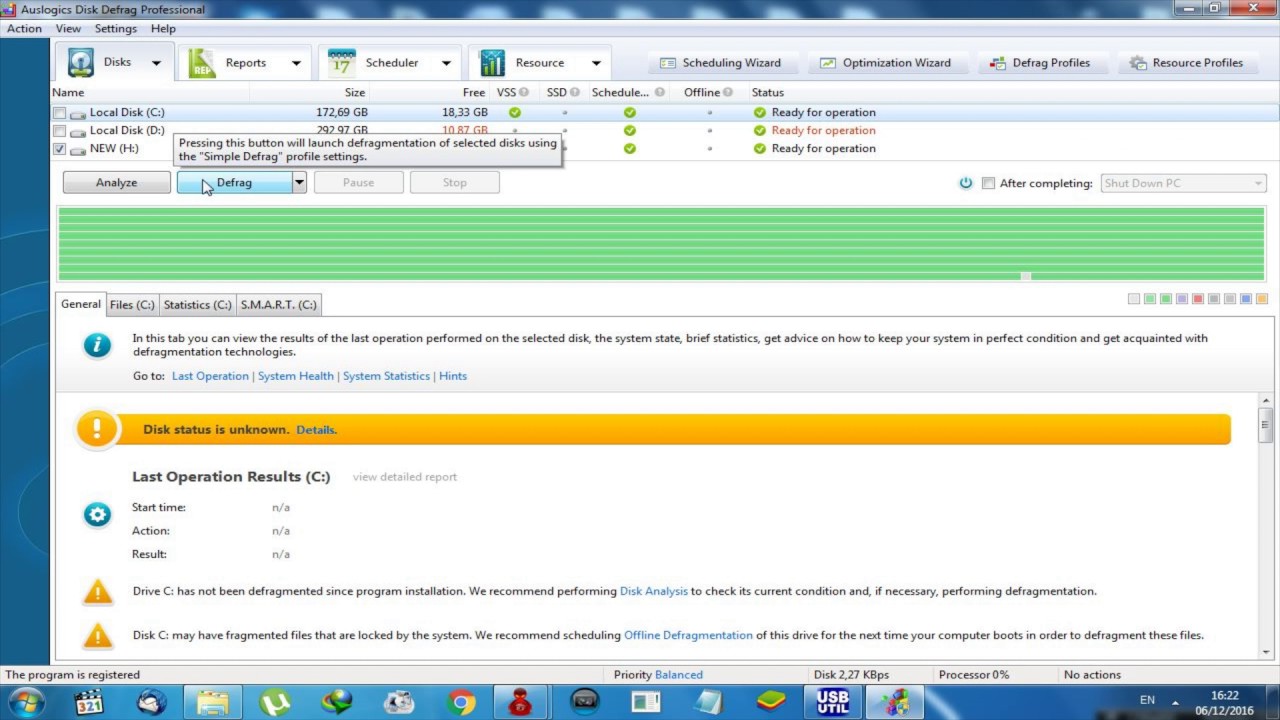1280x720 pixels.
Task: Open the disk status Details link
Action: (316, 430)
